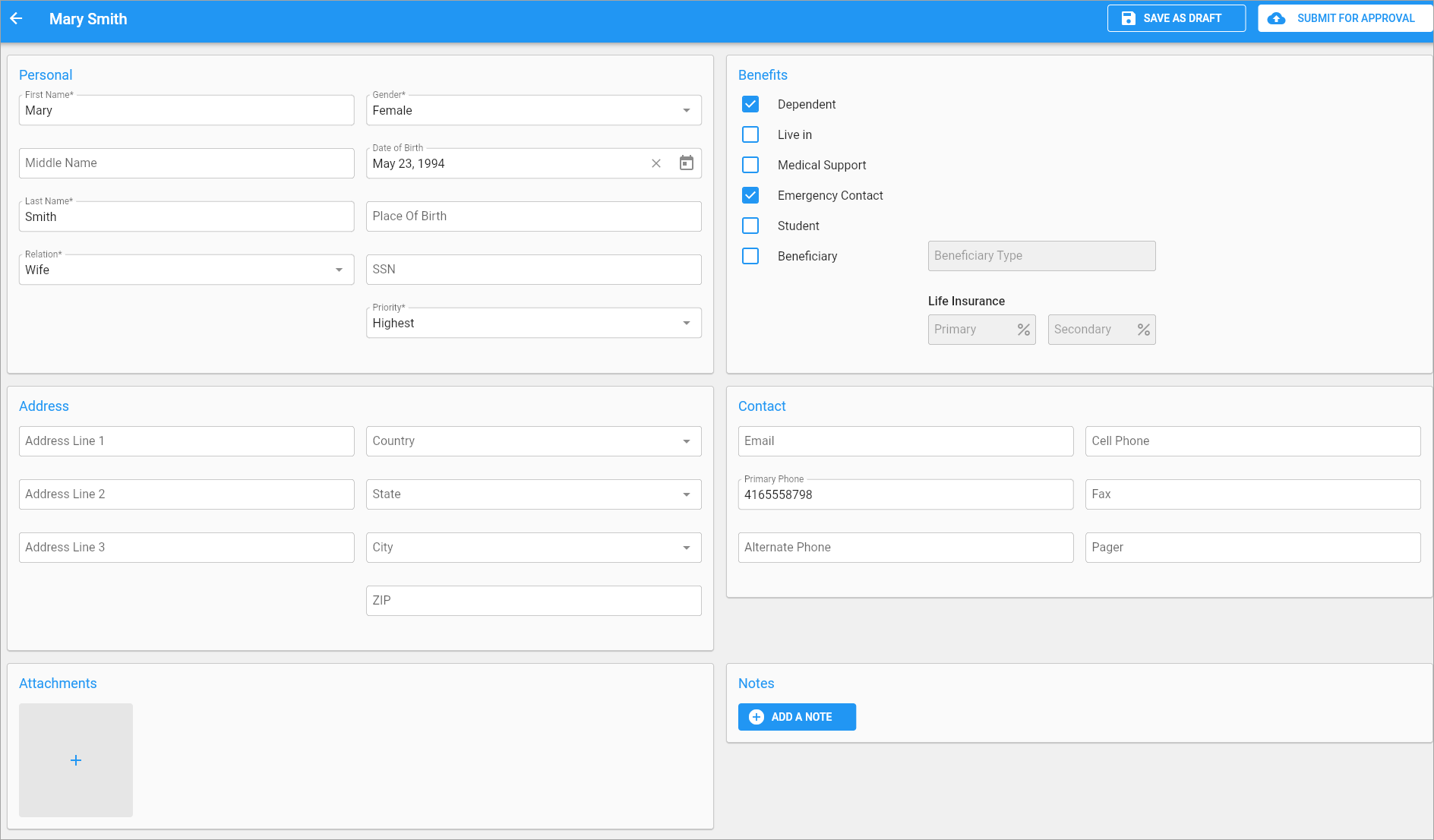Click the Place Of Birth field
Screen dimensions: 1434x840
534,216
